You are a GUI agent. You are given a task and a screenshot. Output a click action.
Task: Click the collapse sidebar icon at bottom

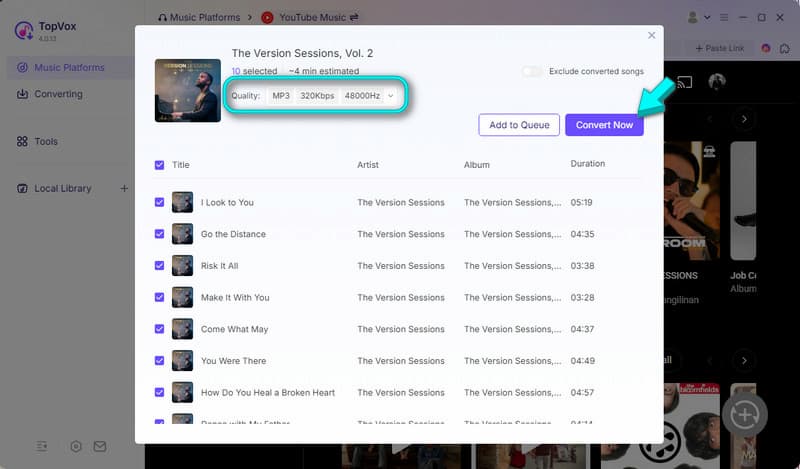click(42, 447)
